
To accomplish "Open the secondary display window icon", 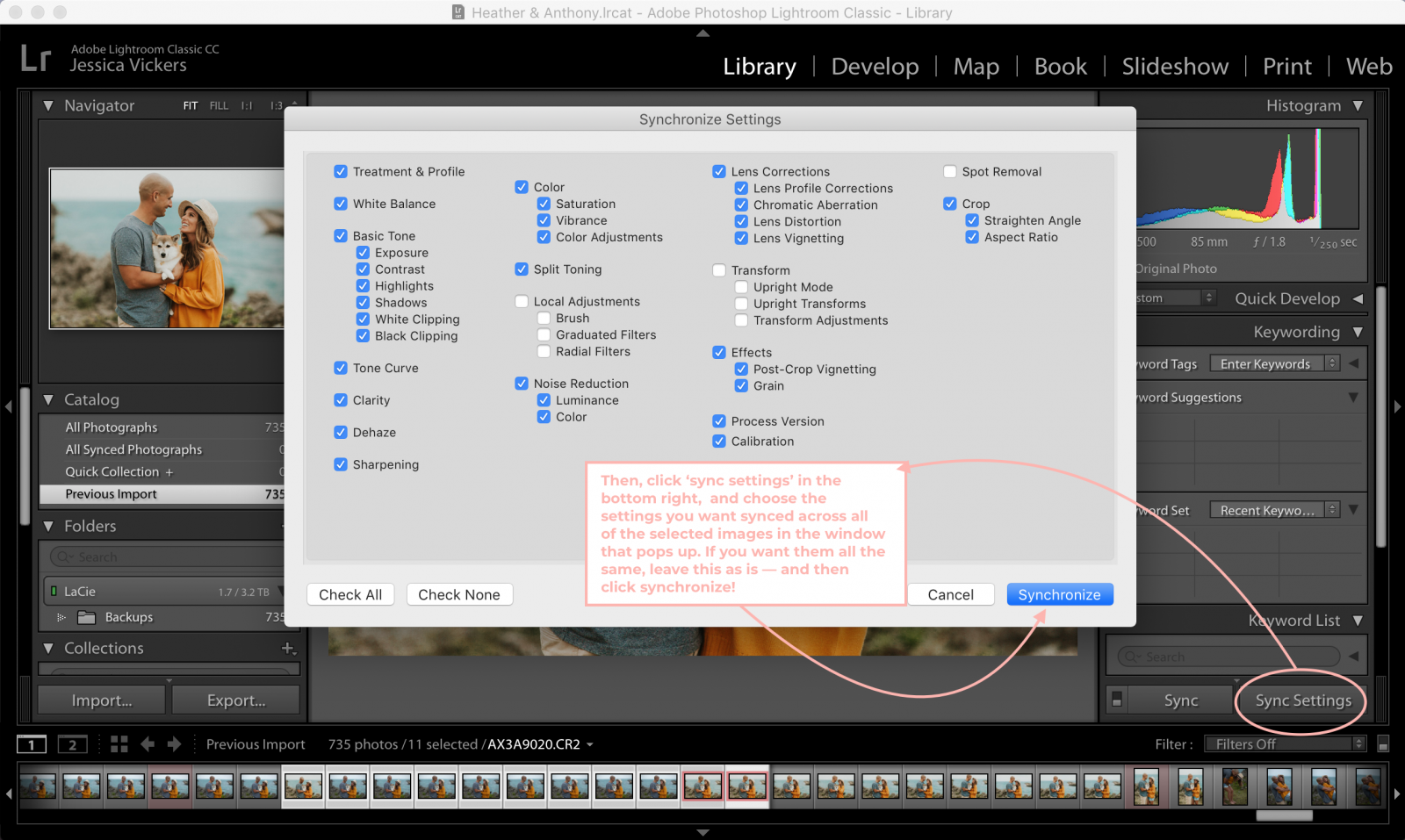I will click(x=72, y=743).
